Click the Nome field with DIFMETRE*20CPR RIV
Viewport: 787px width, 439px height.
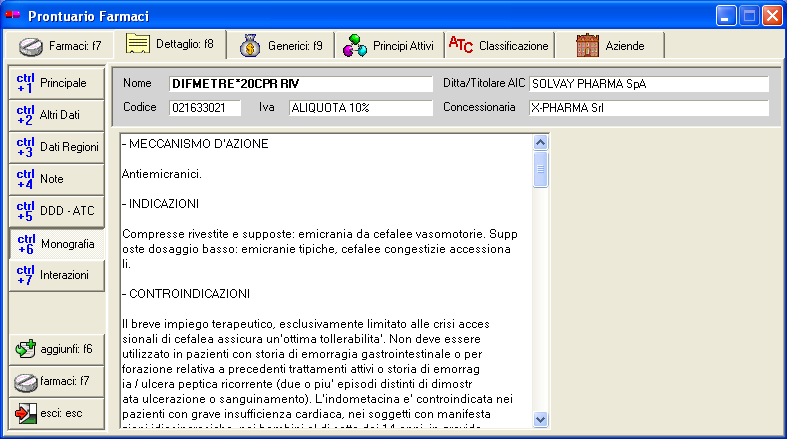click(299, 84)
